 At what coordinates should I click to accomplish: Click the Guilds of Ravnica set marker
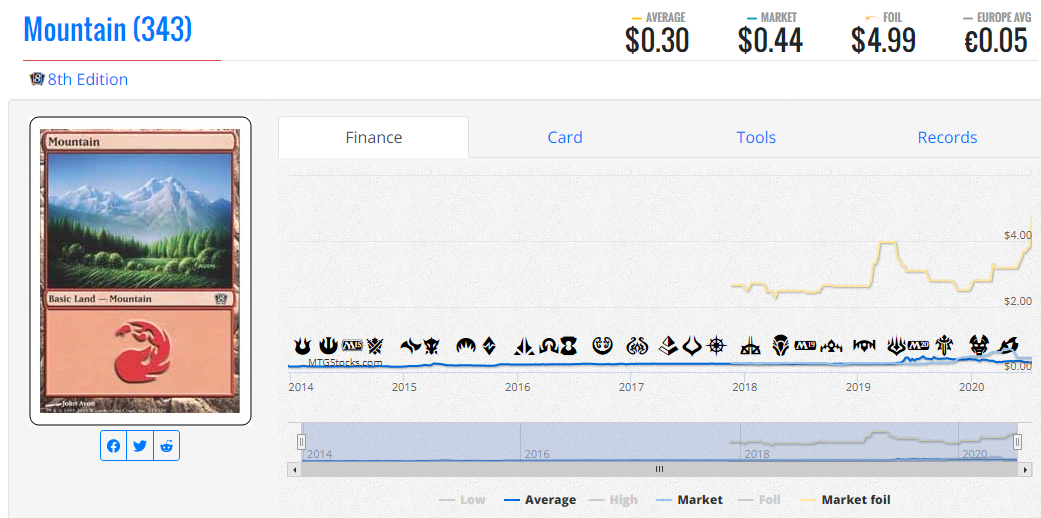click(x=831, y=347)
